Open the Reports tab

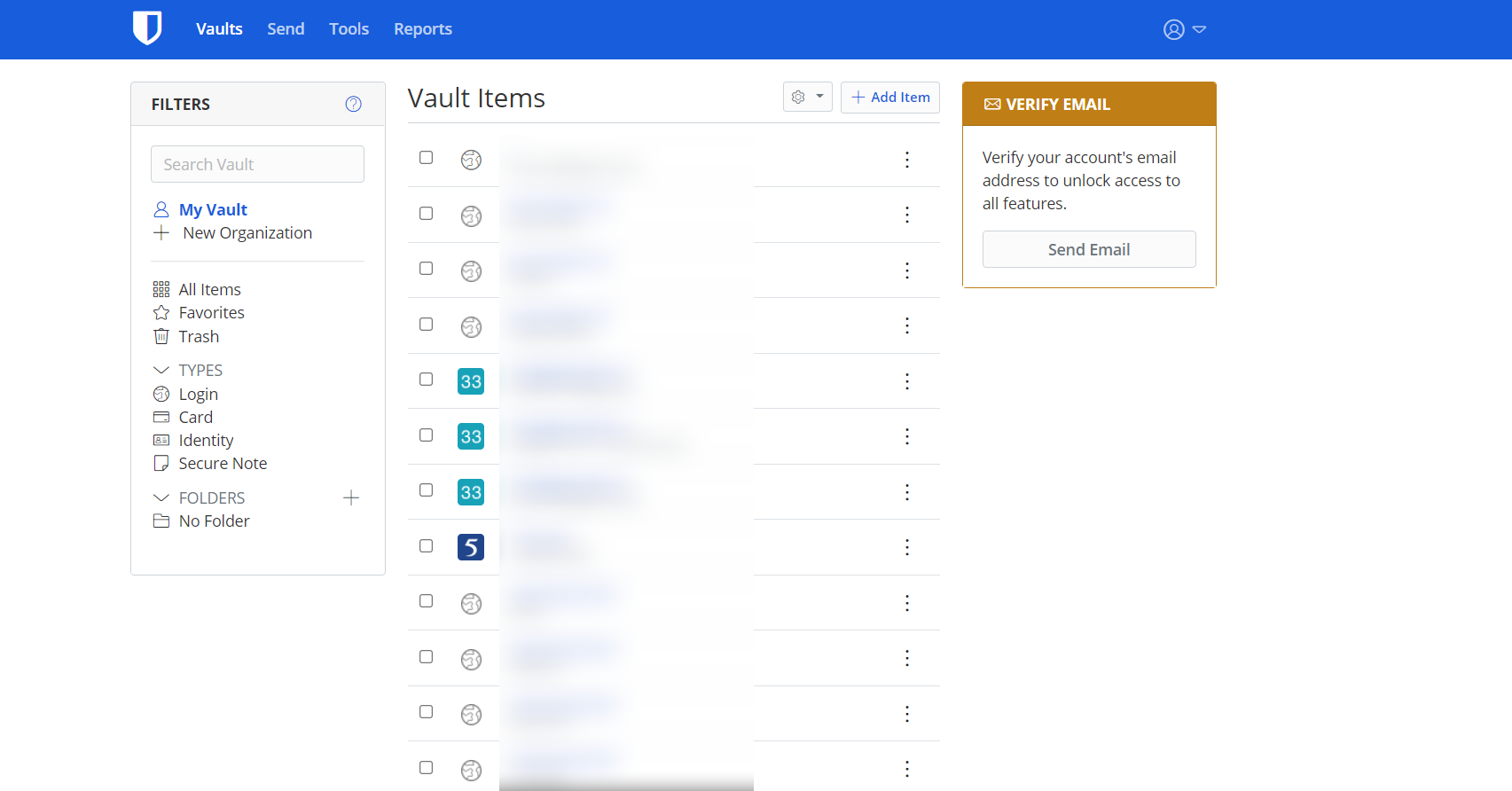click(x=423, y=29)
